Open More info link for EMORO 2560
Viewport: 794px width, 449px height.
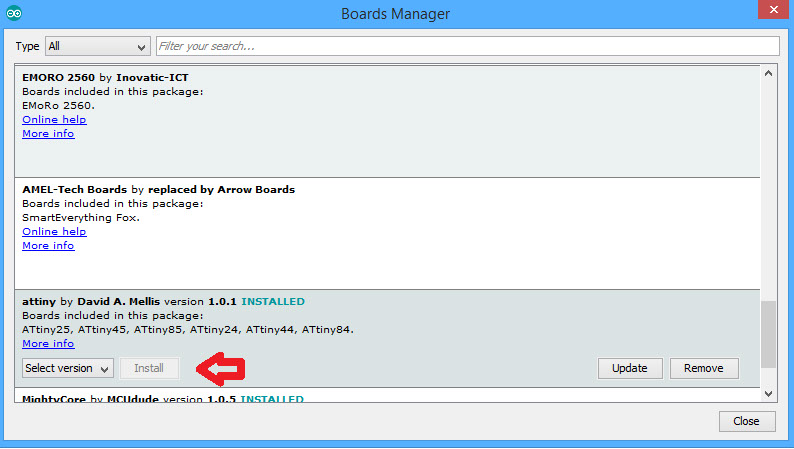[48, 134]
